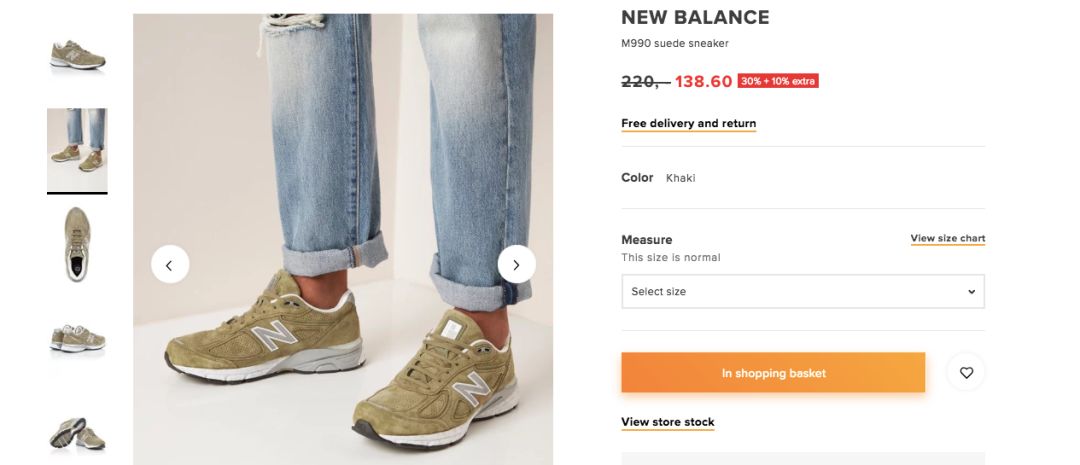
Task: Show the top-down shoe view thumbnail
Action: (77, 243)
